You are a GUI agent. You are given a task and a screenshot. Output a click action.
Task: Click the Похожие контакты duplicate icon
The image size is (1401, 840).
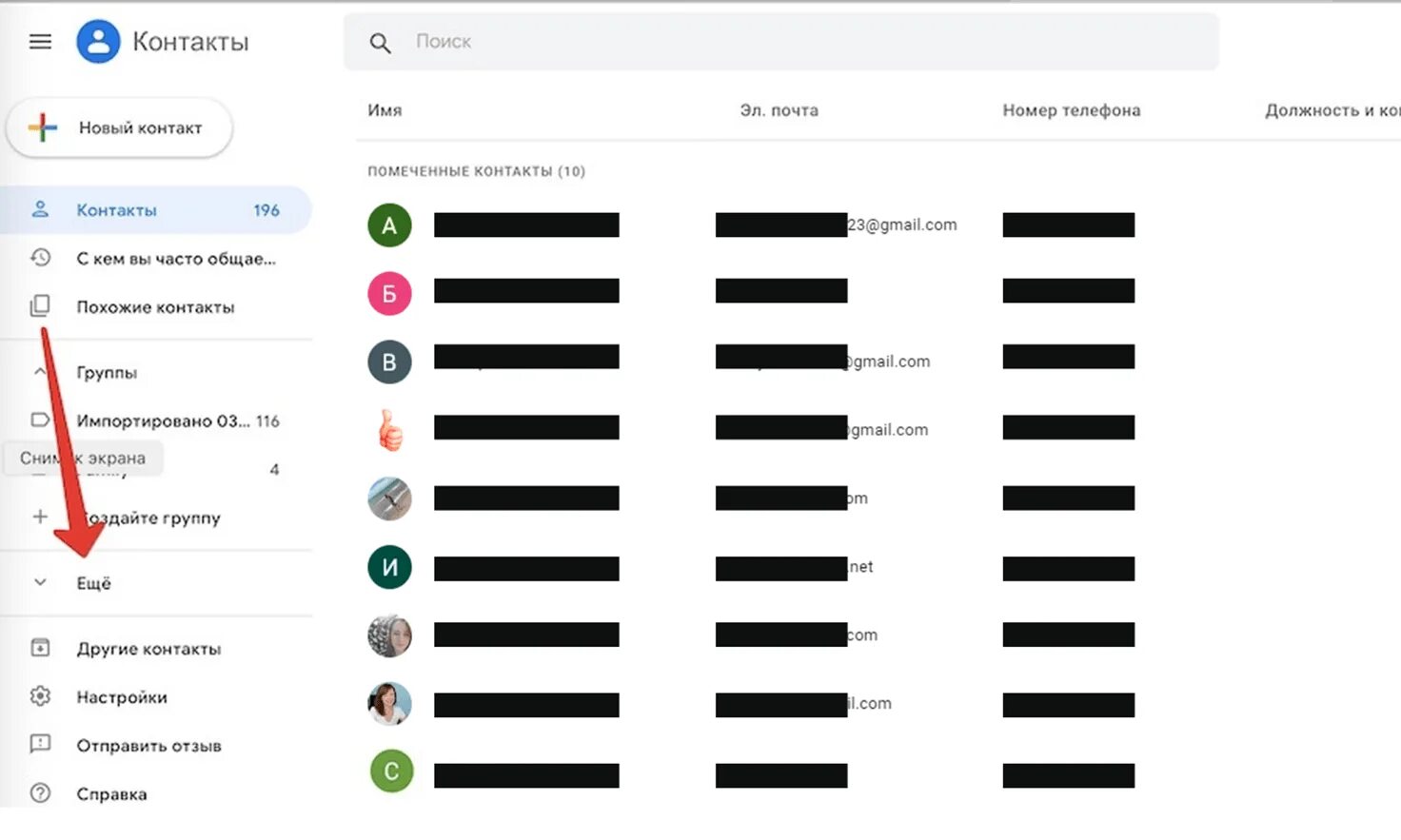tap(40, 306)
